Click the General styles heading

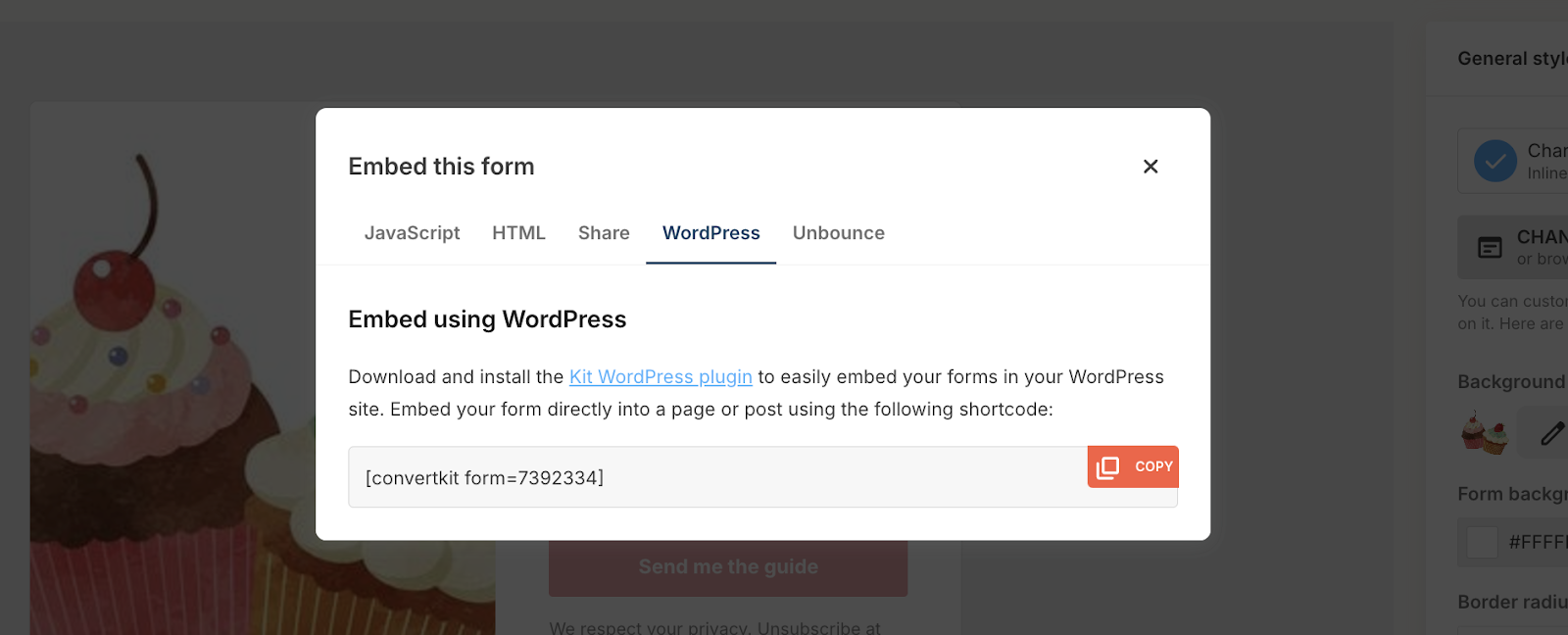click(x=1512, y=59)
